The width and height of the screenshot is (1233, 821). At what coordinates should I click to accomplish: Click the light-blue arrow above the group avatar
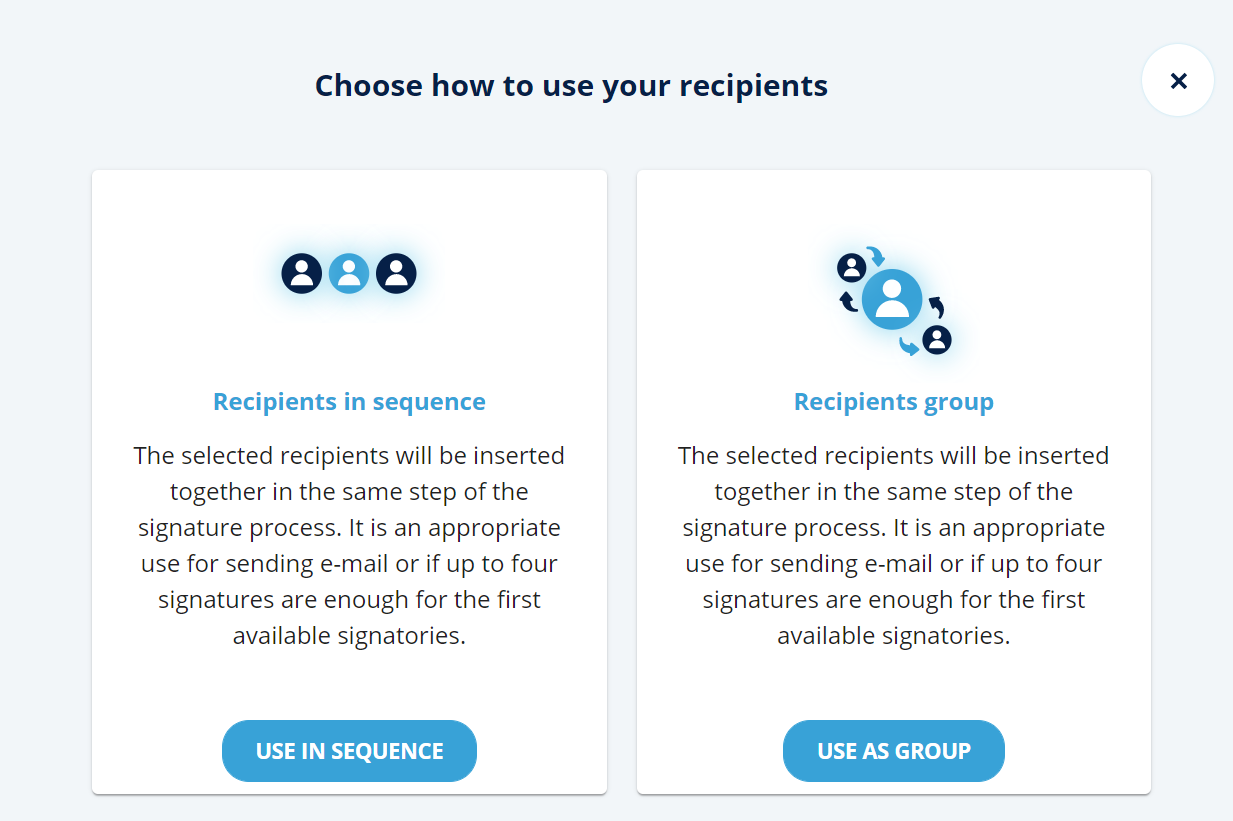click(x=876, y=256)
